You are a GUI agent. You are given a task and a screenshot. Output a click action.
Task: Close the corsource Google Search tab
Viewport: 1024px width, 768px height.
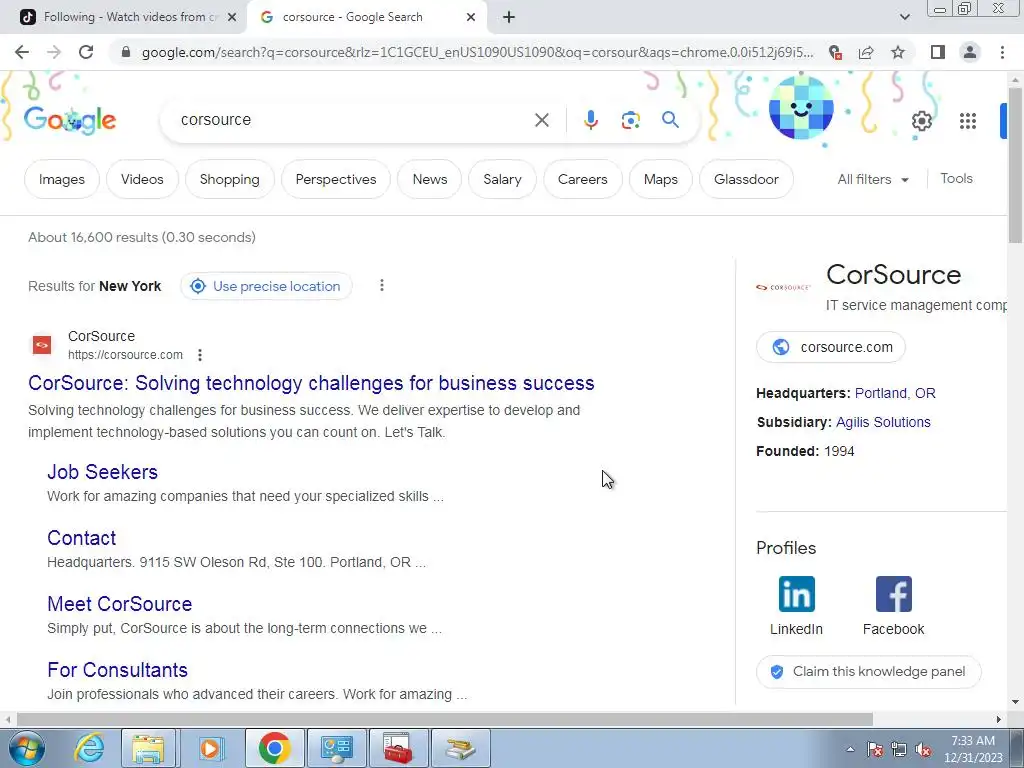[x=470, y=17]
